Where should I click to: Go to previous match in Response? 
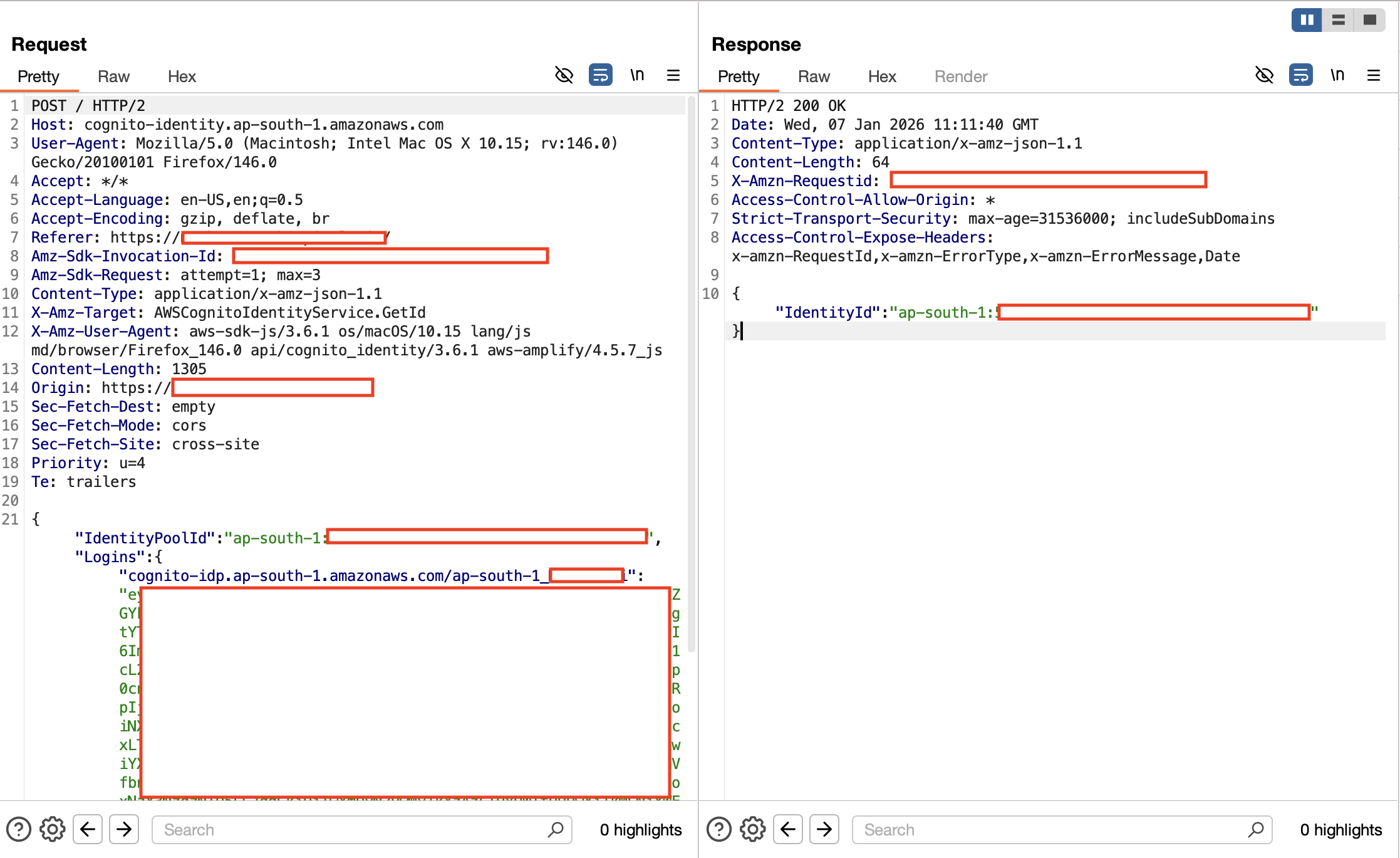[788, 829]
